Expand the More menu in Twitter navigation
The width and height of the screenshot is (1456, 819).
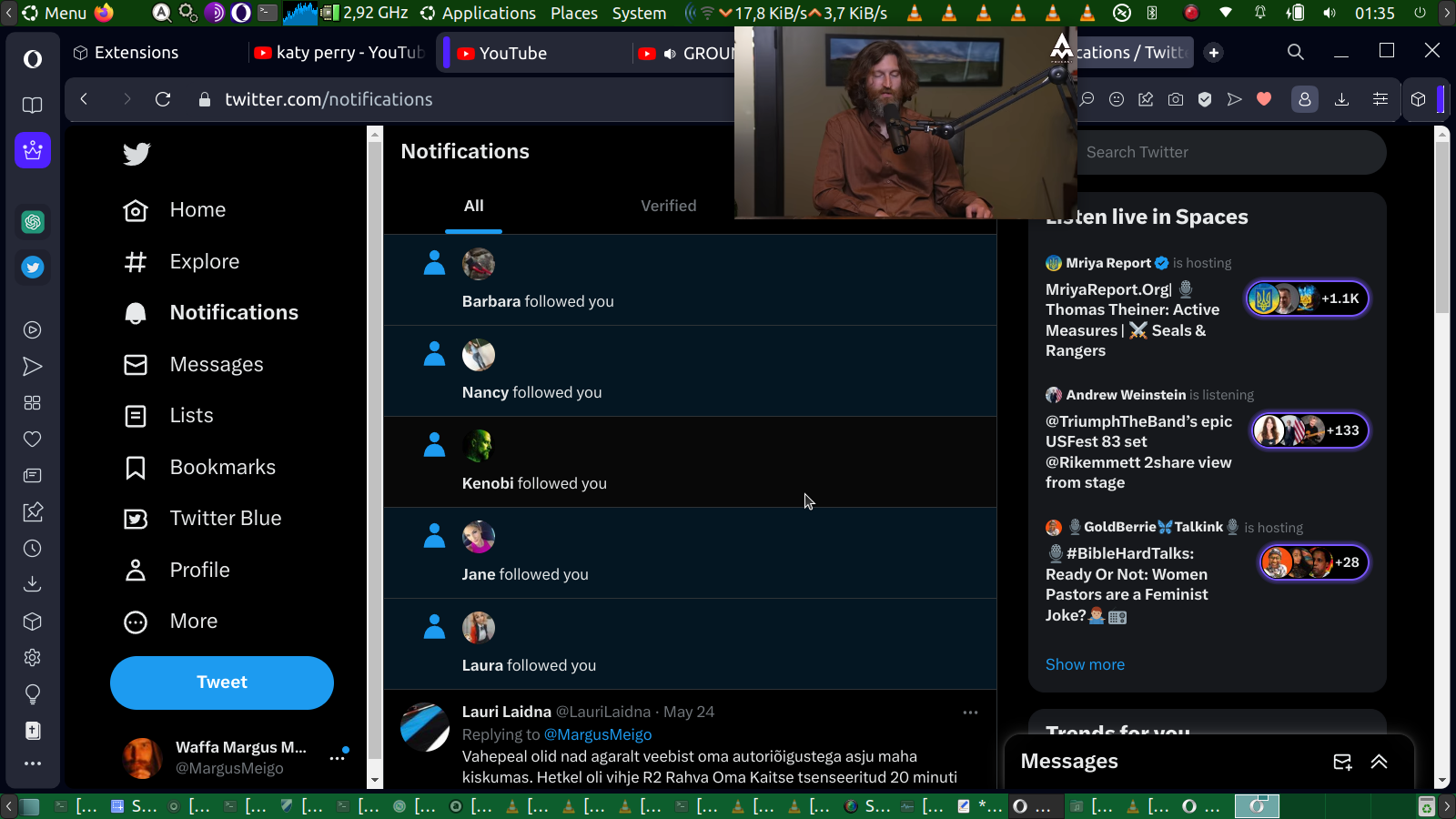click(171, 622)
